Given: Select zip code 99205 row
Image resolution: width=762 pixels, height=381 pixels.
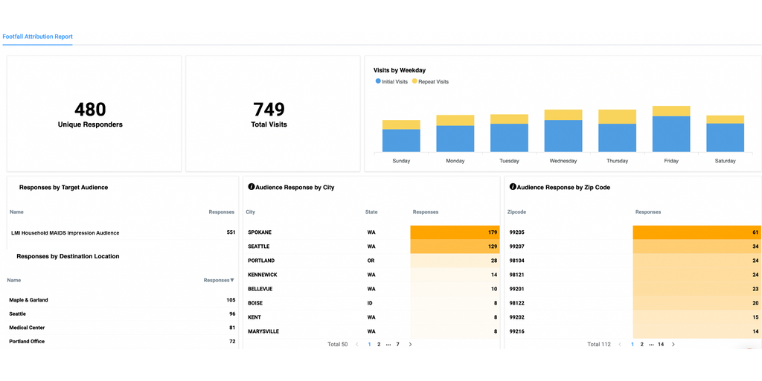Looking at the screenshot, I should point(633,232).
